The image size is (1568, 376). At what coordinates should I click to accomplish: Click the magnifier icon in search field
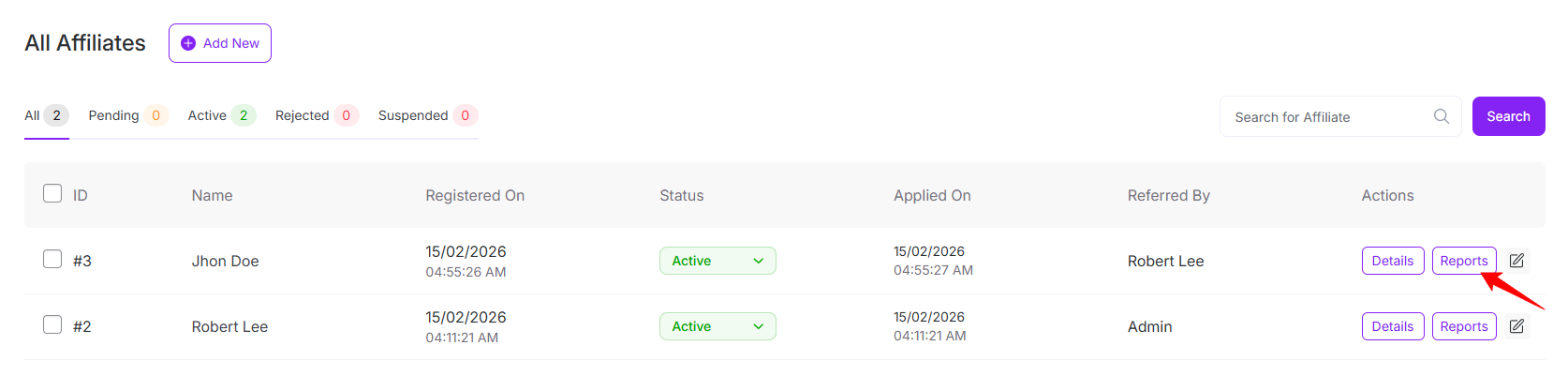point(1441,116)
